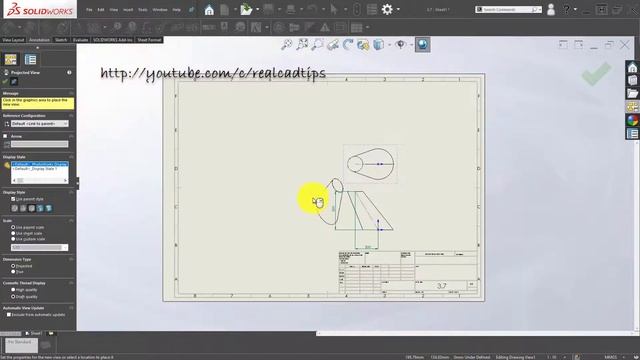
Task: Toggle Exclude from automatic update checkbox
Action: tap(9, 315)
